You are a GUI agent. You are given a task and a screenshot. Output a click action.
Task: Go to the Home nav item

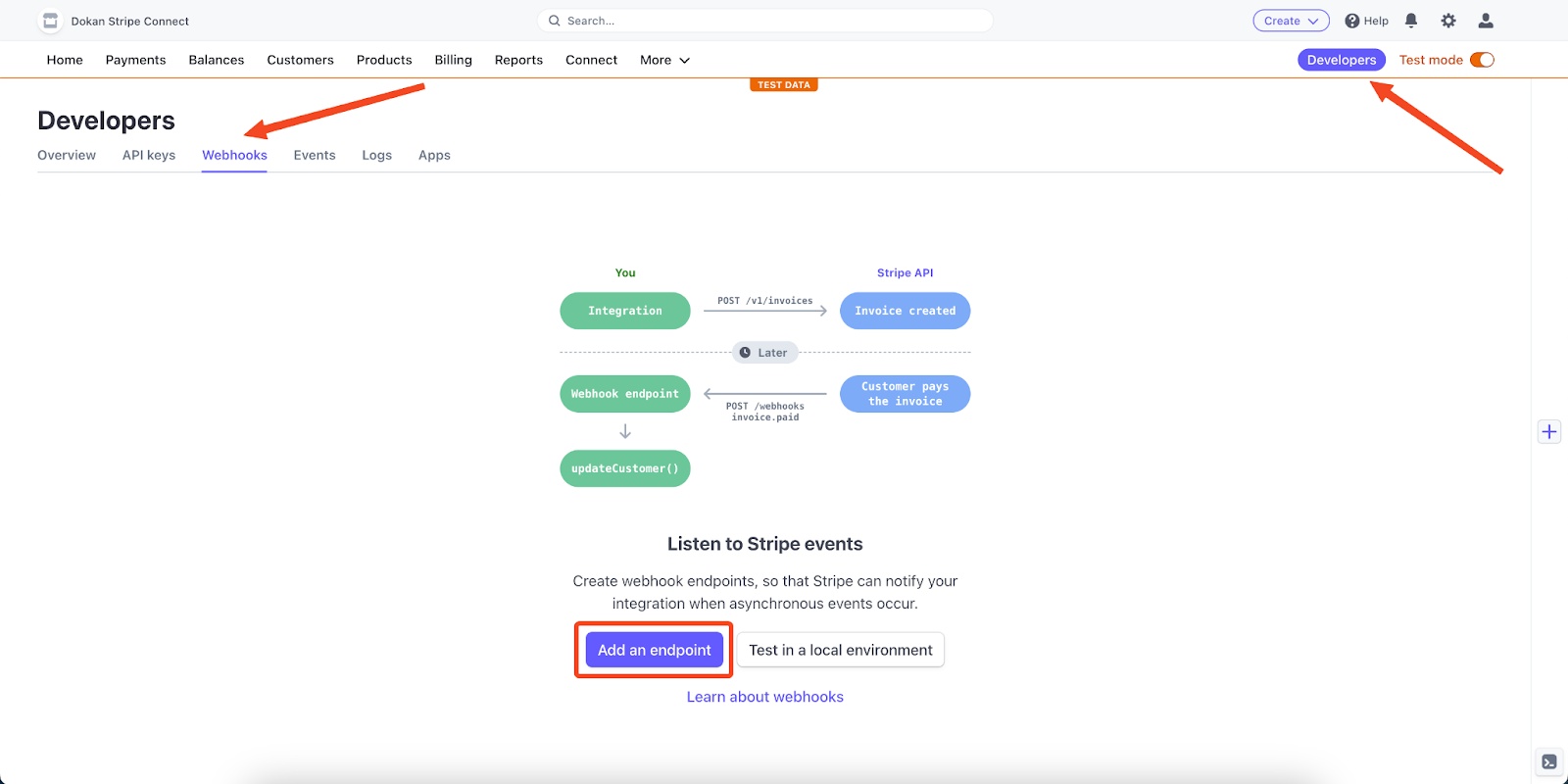[x=65, y=60]
